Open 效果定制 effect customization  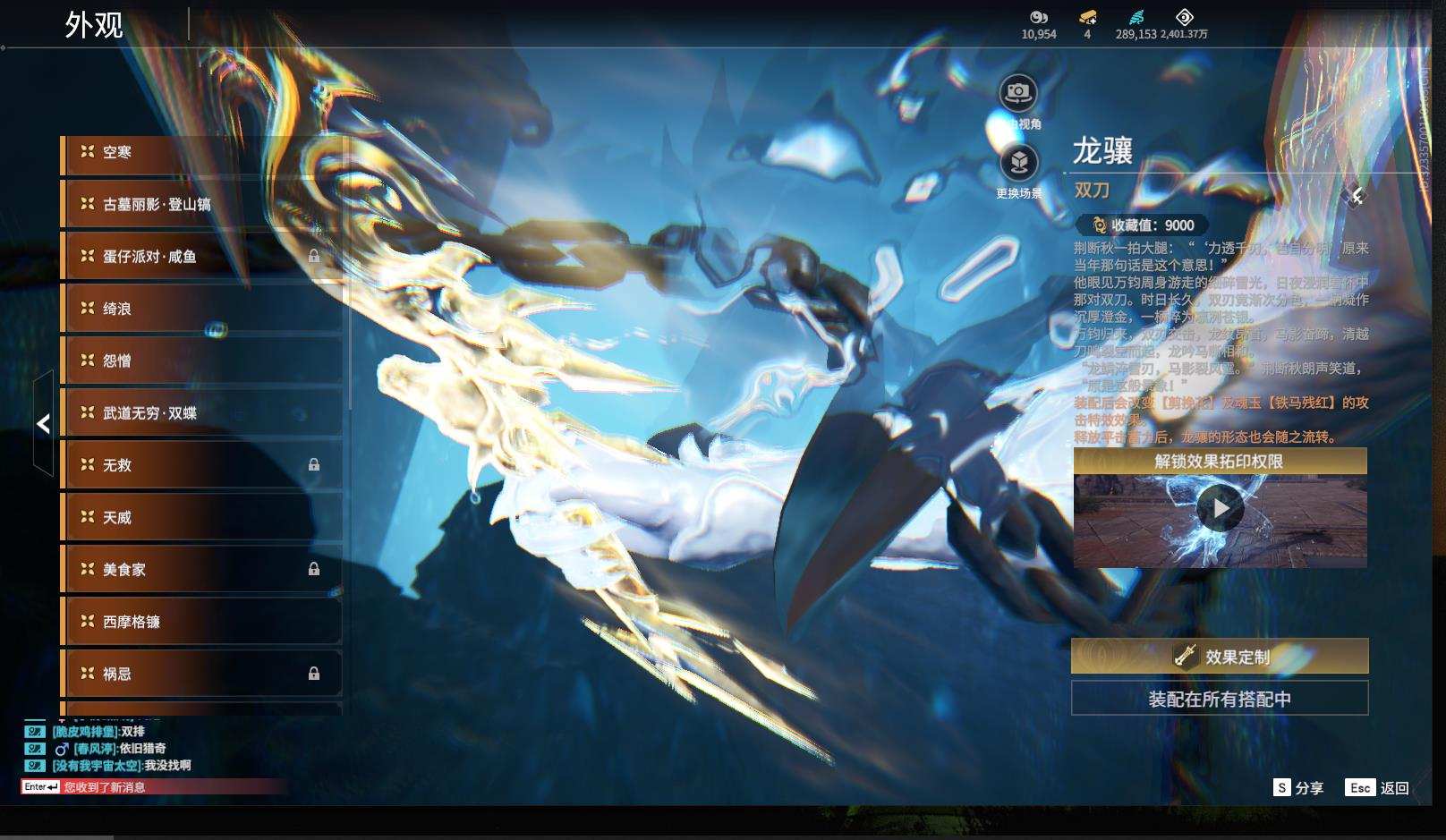pyautogui.click(x=1220, y=657)
